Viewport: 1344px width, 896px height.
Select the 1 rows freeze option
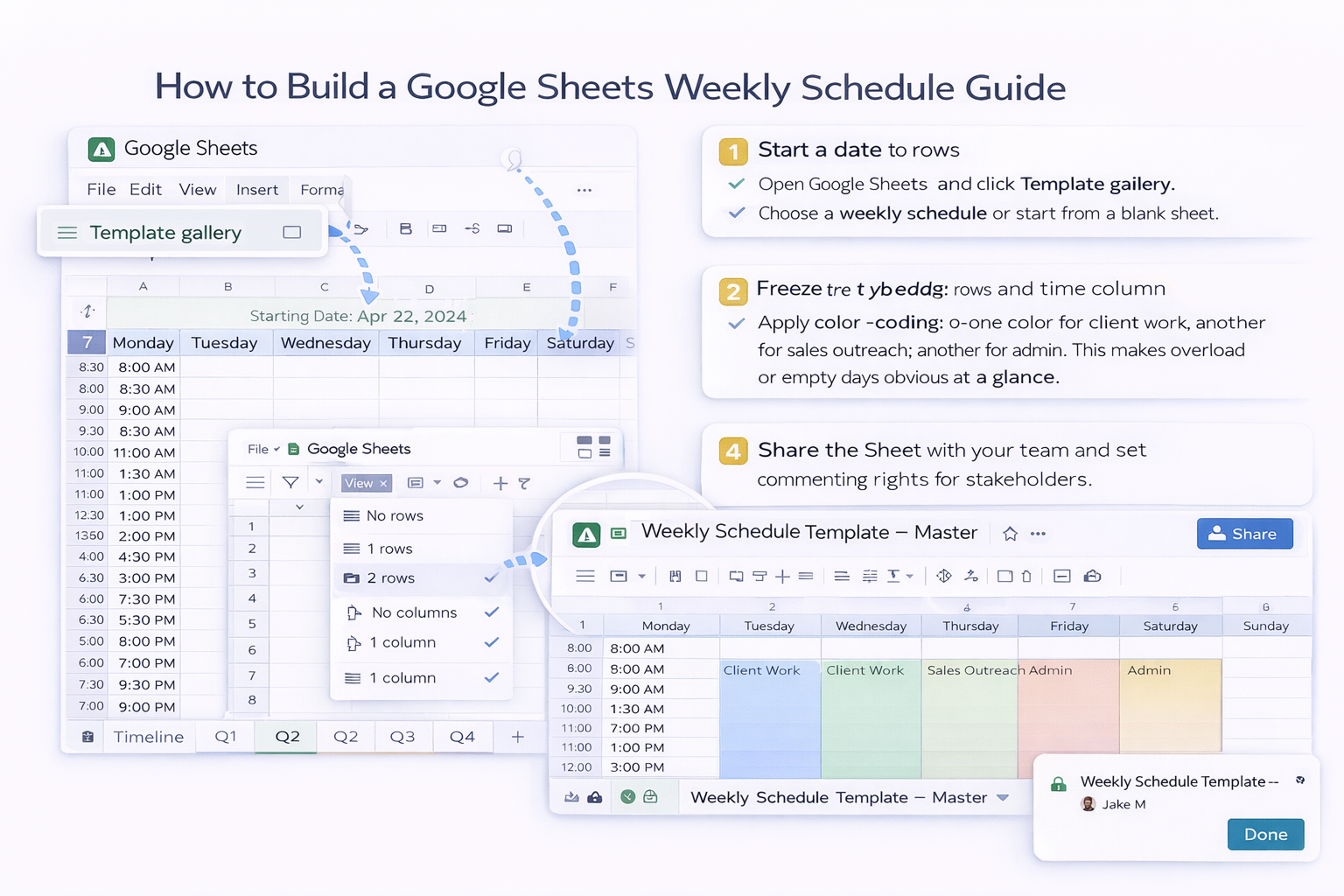pyautogui.click(x=422, y=549)
